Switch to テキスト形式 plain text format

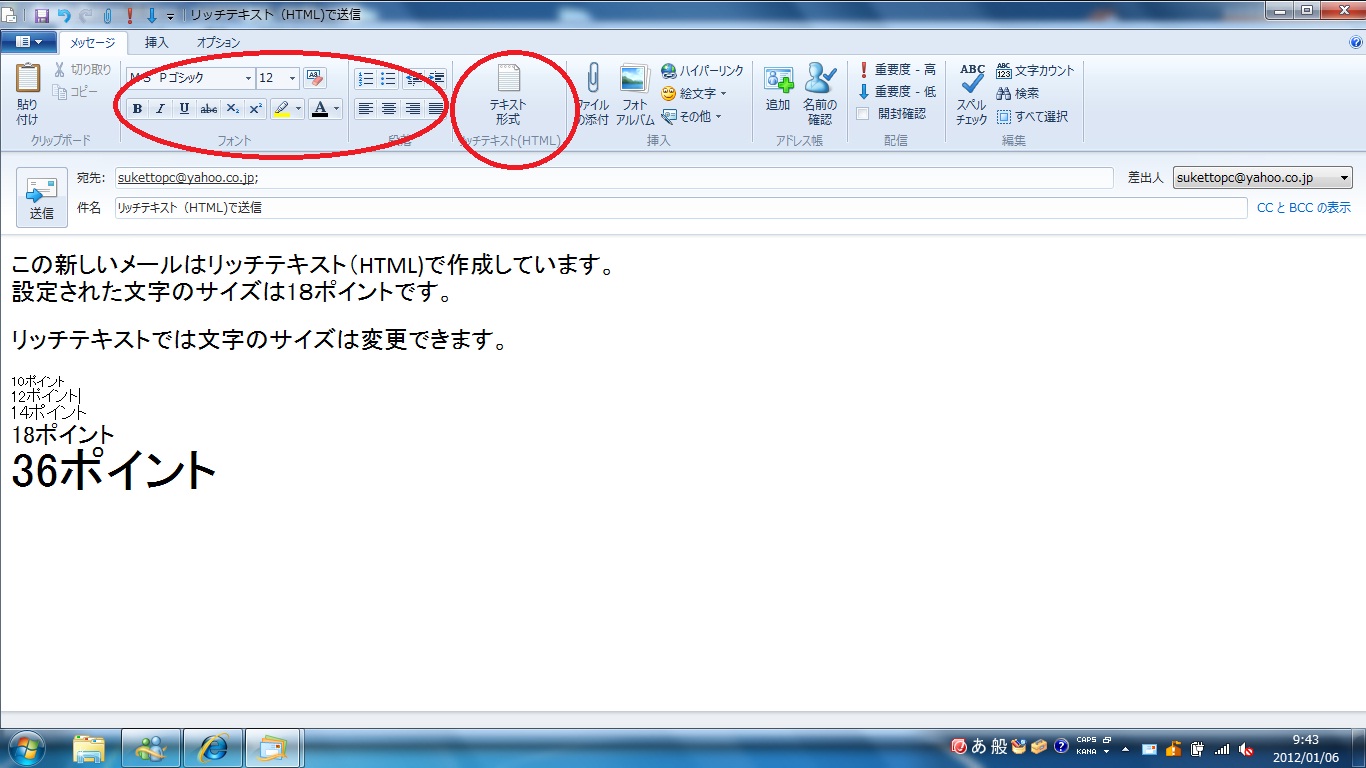click(x=508, y=95)
